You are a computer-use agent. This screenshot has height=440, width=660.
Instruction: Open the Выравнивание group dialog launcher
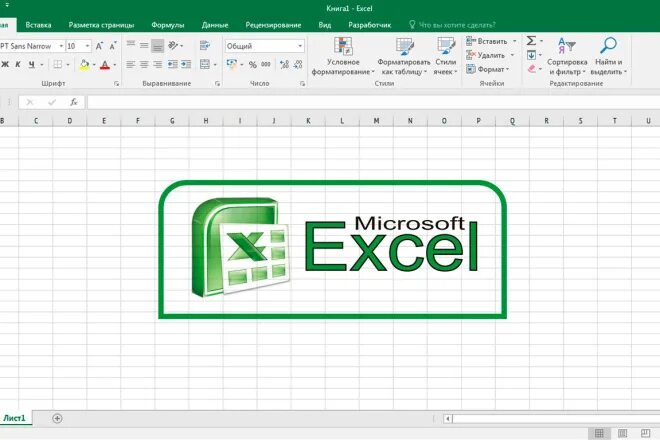pos(218,84)
